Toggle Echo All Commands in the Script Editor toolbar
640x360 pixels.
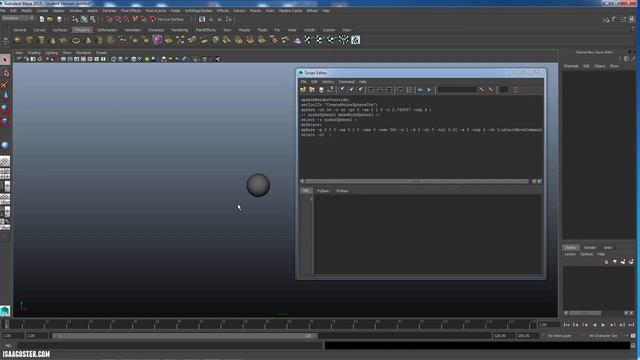400,90
